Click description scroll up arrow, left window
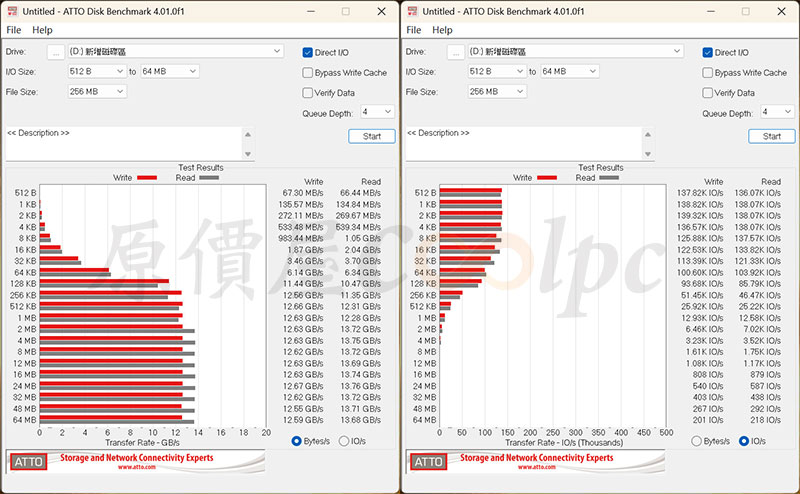The width and height of the screenshot is (800, 494). 248,134
